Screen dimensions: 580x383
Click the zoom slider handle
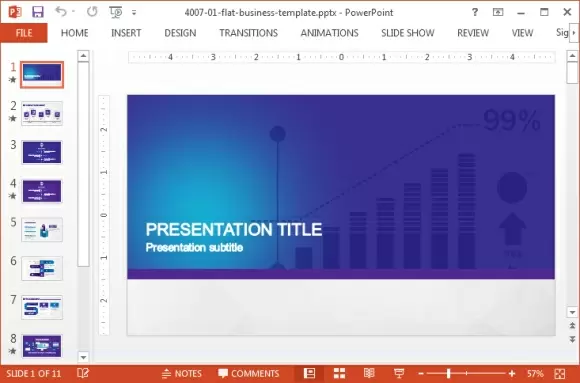coord(448,373)
